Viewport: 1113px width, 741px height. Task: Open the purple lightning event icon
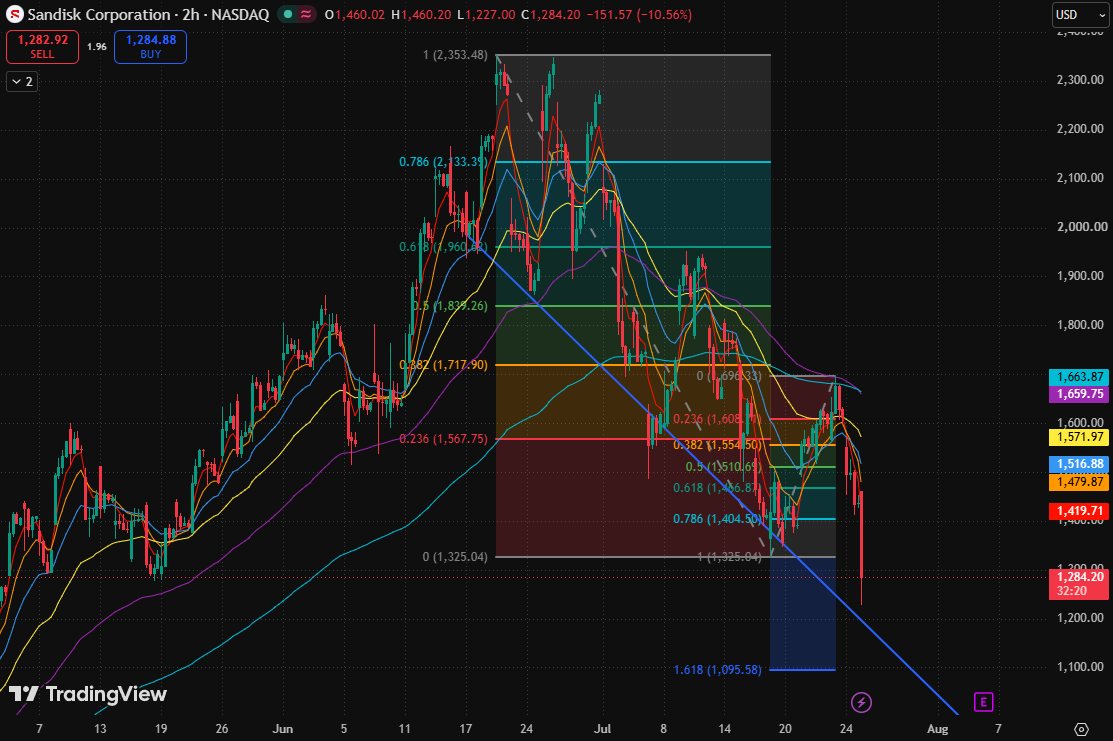pos(861,703)
